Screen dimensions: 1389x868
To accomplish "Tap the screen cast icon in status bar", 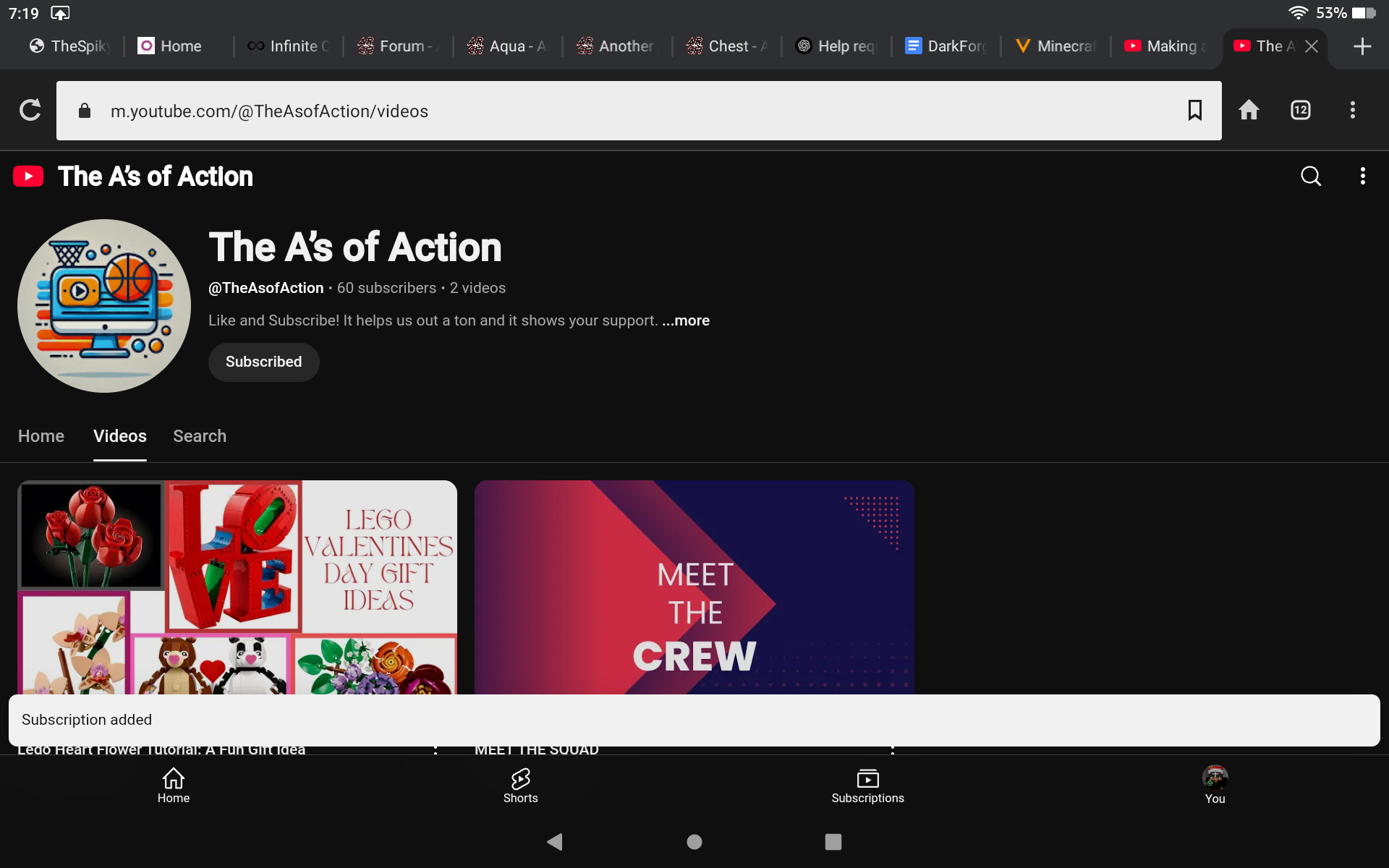I will [x=60, y=13].
